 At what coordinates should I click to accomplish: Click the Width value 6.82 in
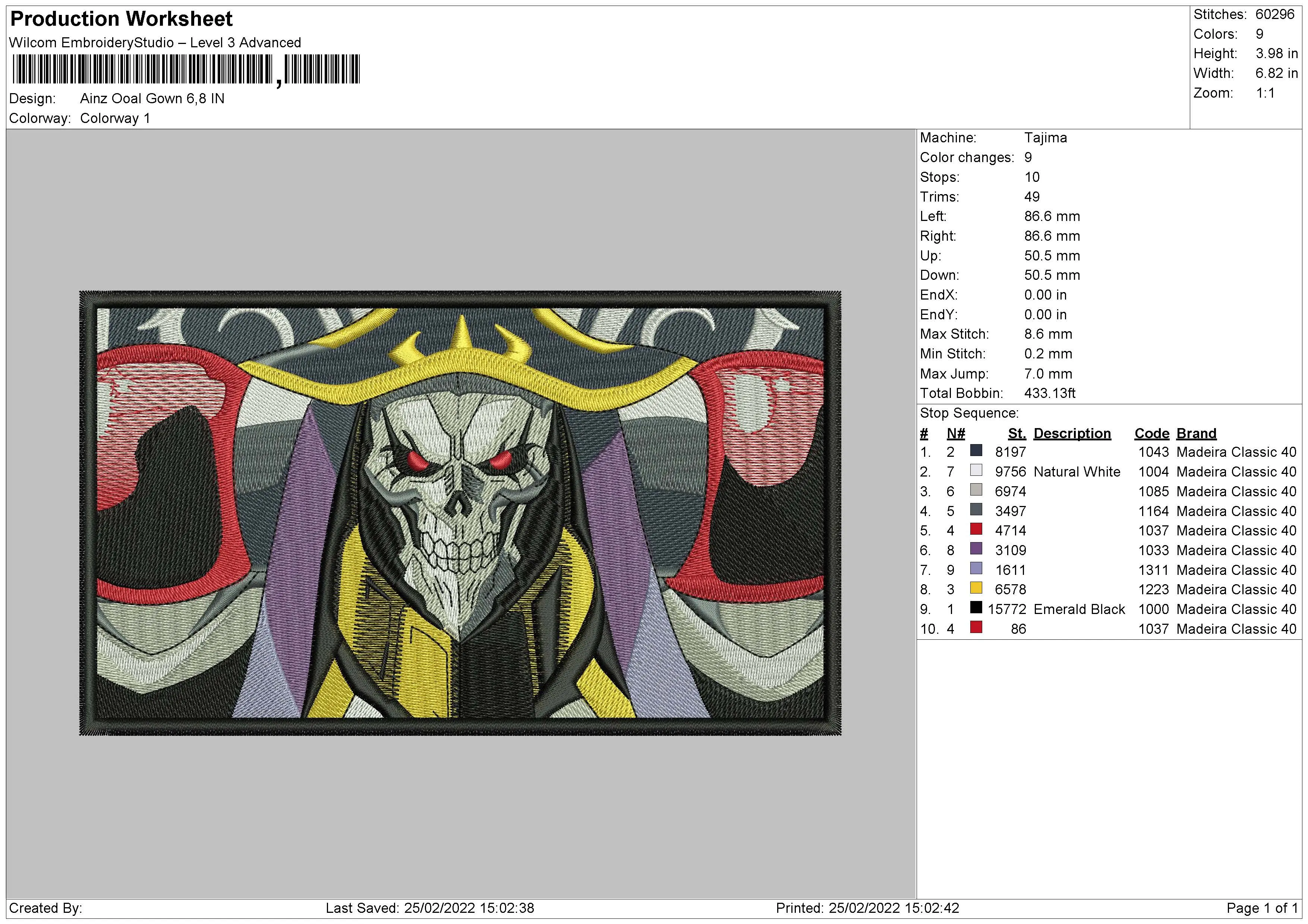pyautogui.click(x=1277, y=73)
